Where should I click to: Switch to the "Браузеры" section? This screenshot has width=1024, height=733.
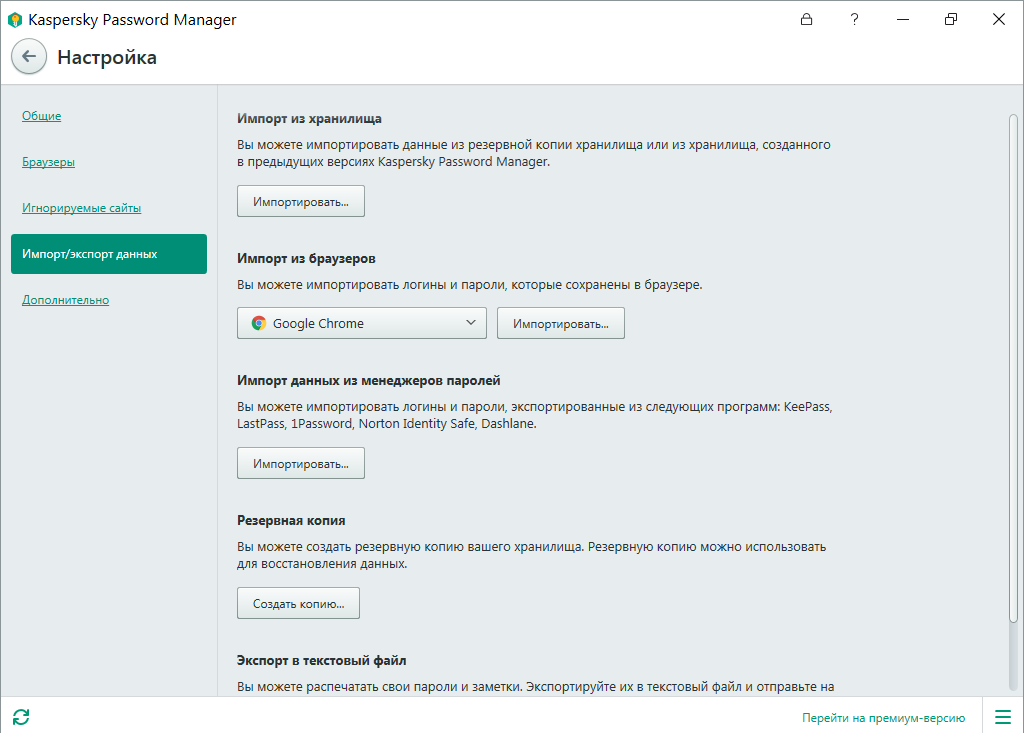click(48, 161)
